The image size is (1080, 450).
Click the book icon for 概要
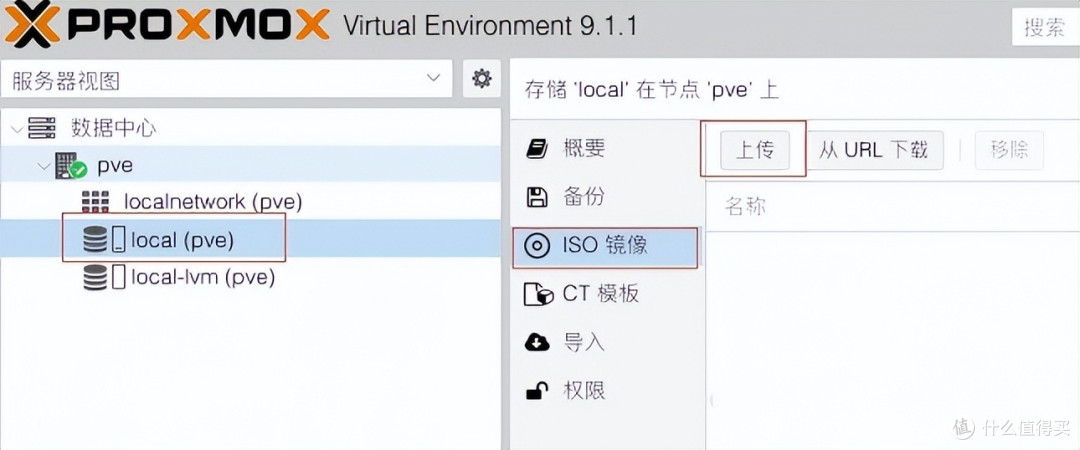click(x=537, y=148)
